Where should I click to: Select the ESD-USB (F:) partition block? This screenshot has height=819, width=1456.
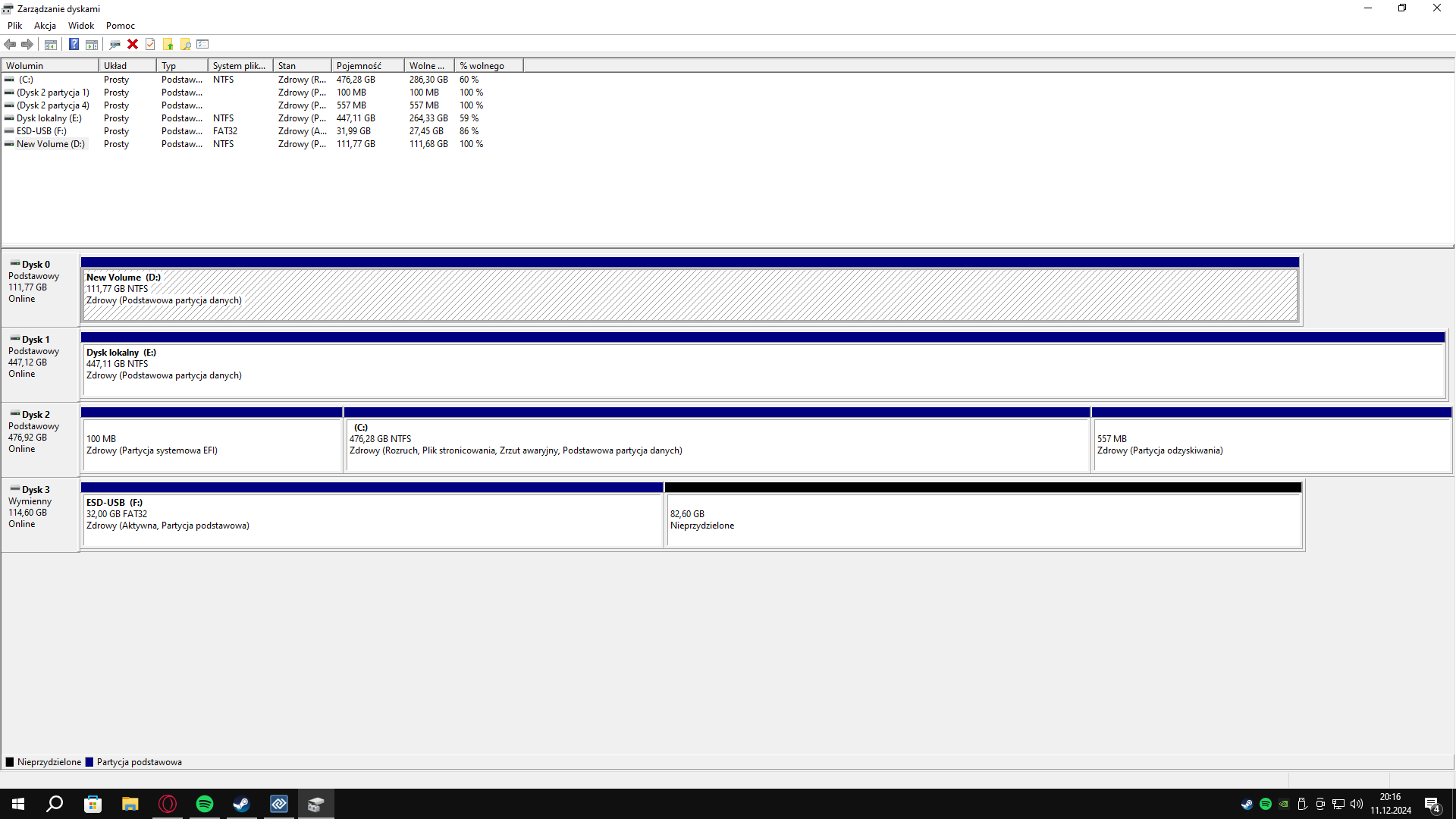click(372, 514)
